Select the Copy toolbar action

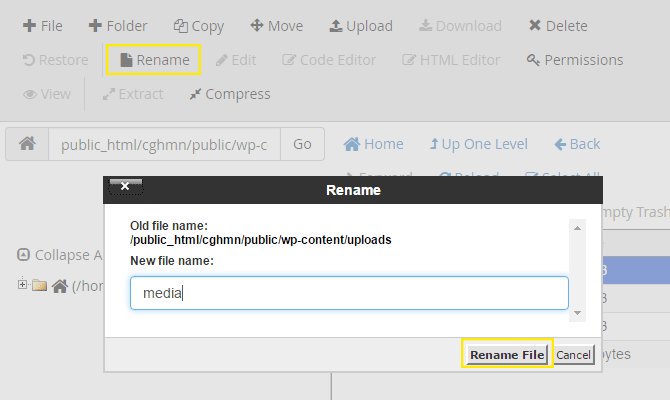coord(199,26)
